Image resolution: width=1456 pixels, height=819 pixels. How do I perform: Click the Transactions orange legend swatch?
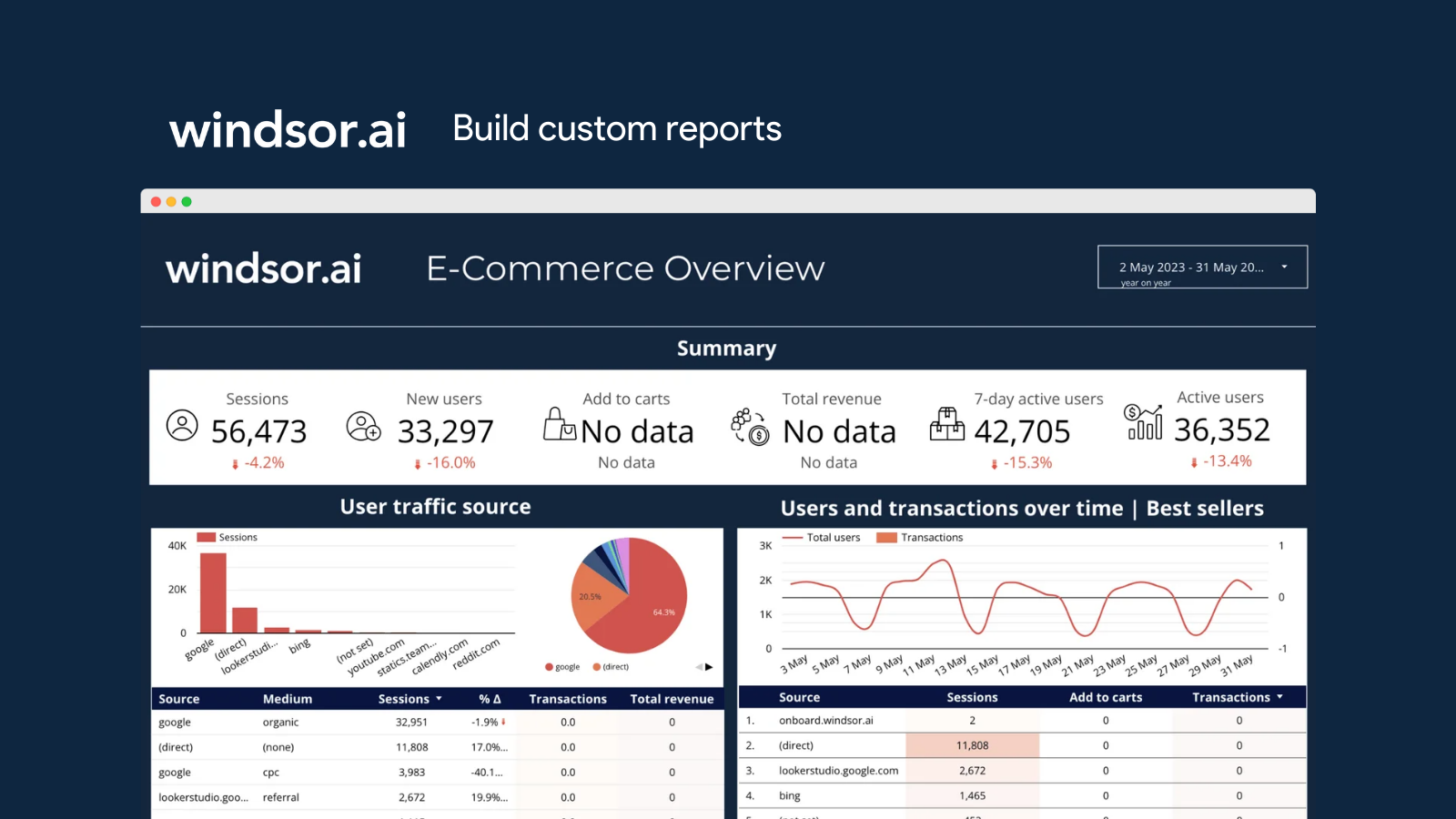(x=886, y=538)
